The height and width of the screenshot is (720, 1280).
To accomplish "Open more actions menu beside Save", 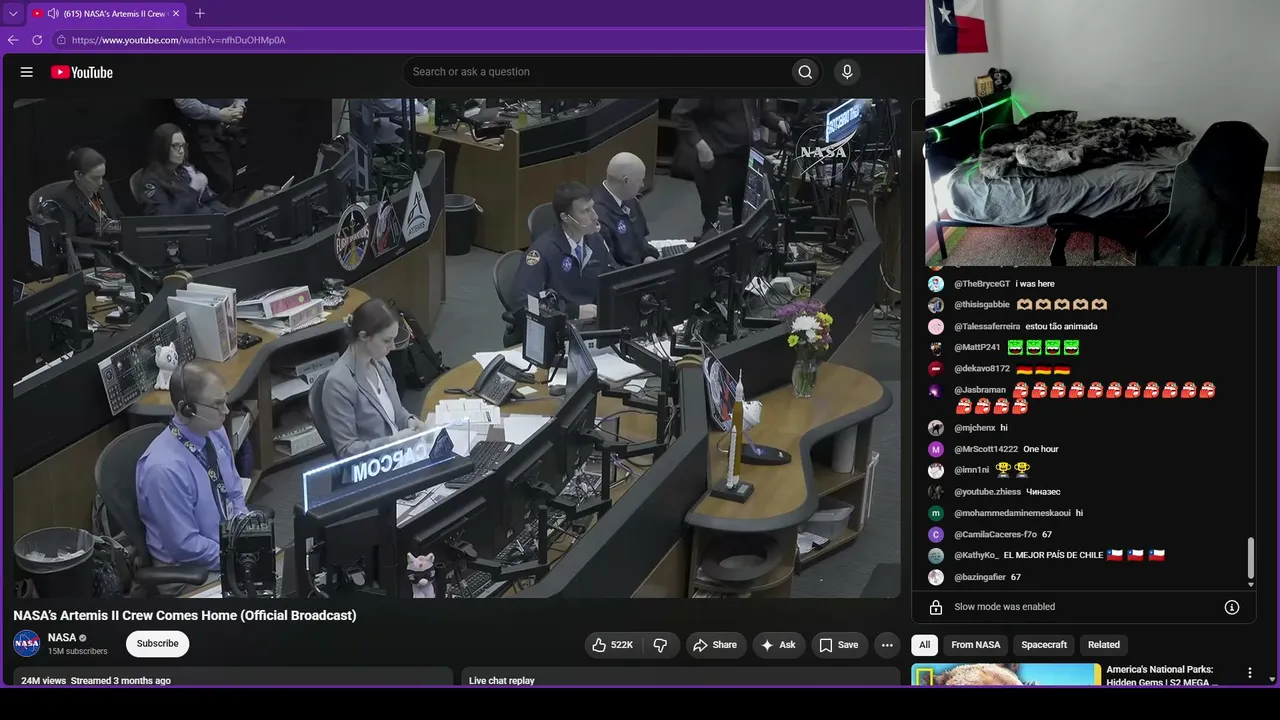I will point(887,645).
